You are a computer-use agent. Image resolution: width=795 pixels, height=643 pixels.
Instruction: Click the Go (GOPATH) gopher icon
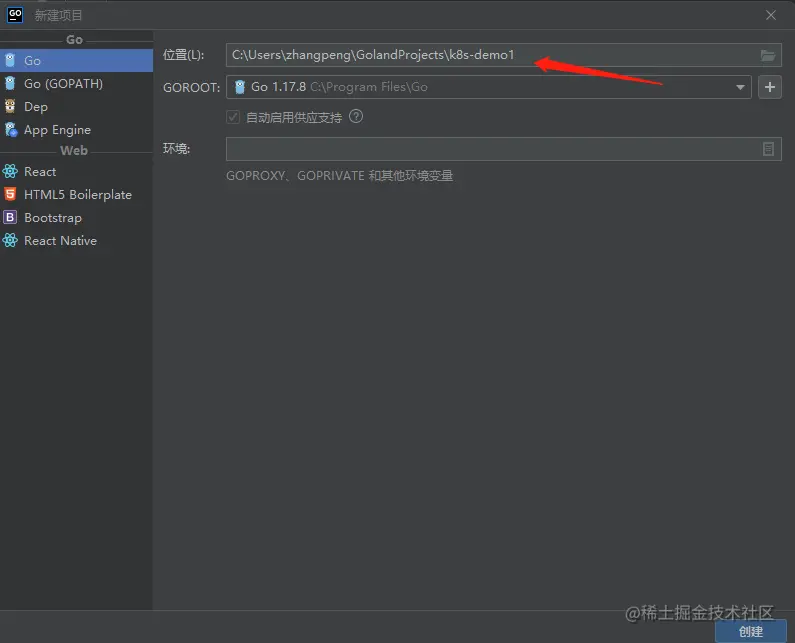10,83
